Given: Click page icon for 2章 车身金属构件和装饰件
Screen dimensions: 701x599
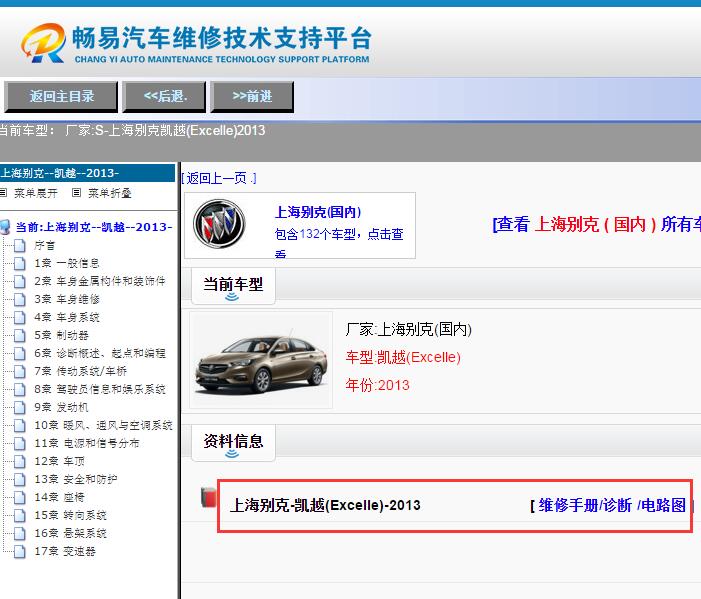Looking at the screenshot, I should coord(20,281).
